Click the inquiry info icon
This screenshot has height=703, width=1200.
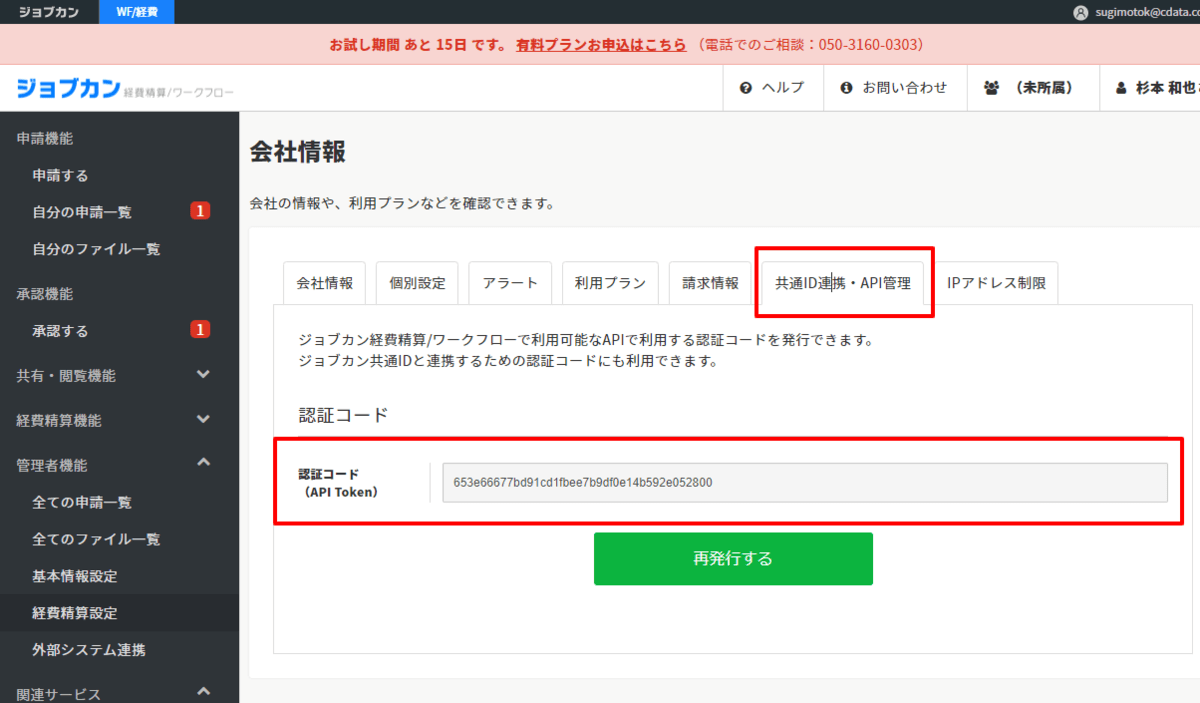pos(846,88)
